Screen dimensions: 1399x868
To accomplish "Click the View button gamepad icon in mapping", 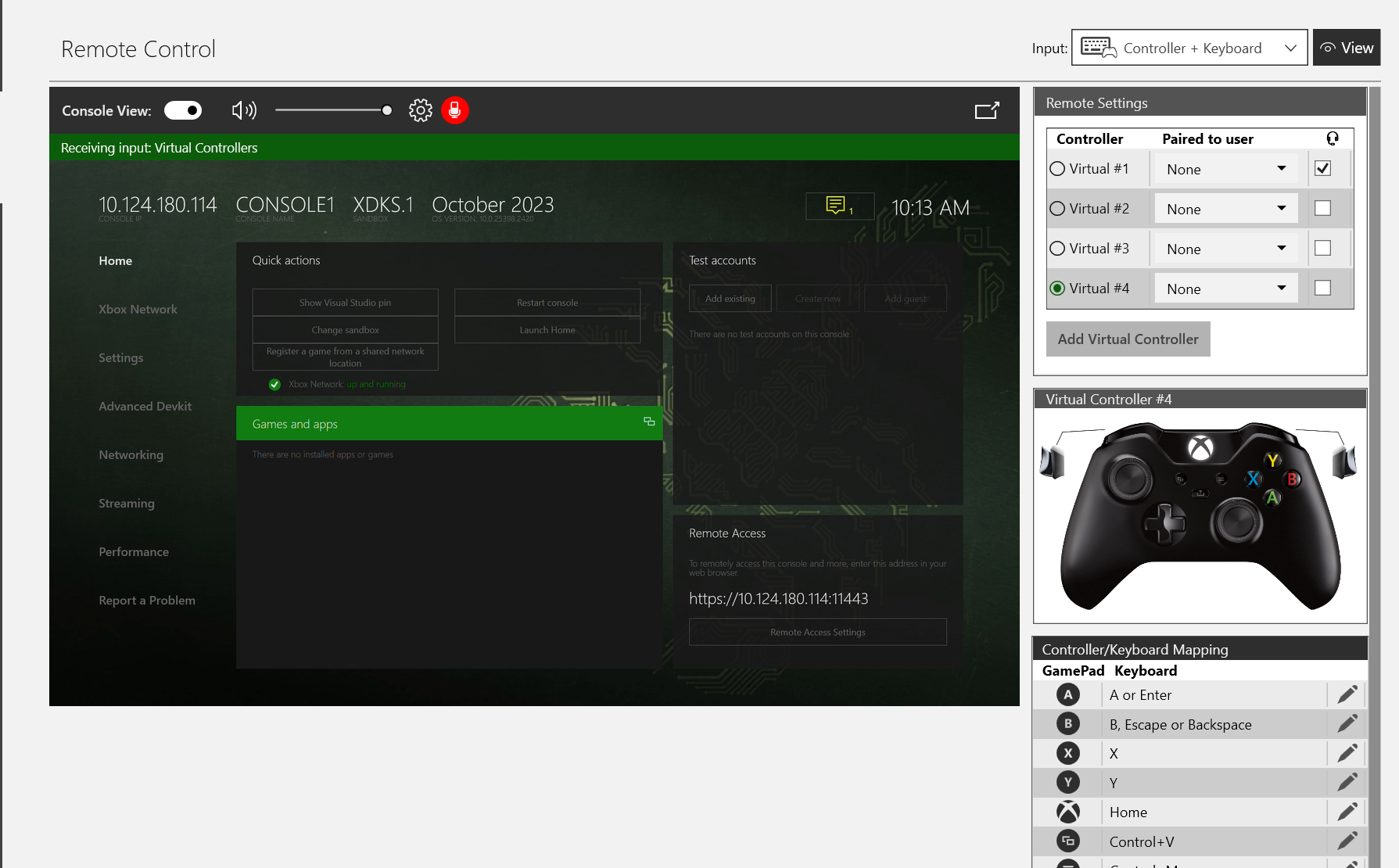I will click(1068, 841).
